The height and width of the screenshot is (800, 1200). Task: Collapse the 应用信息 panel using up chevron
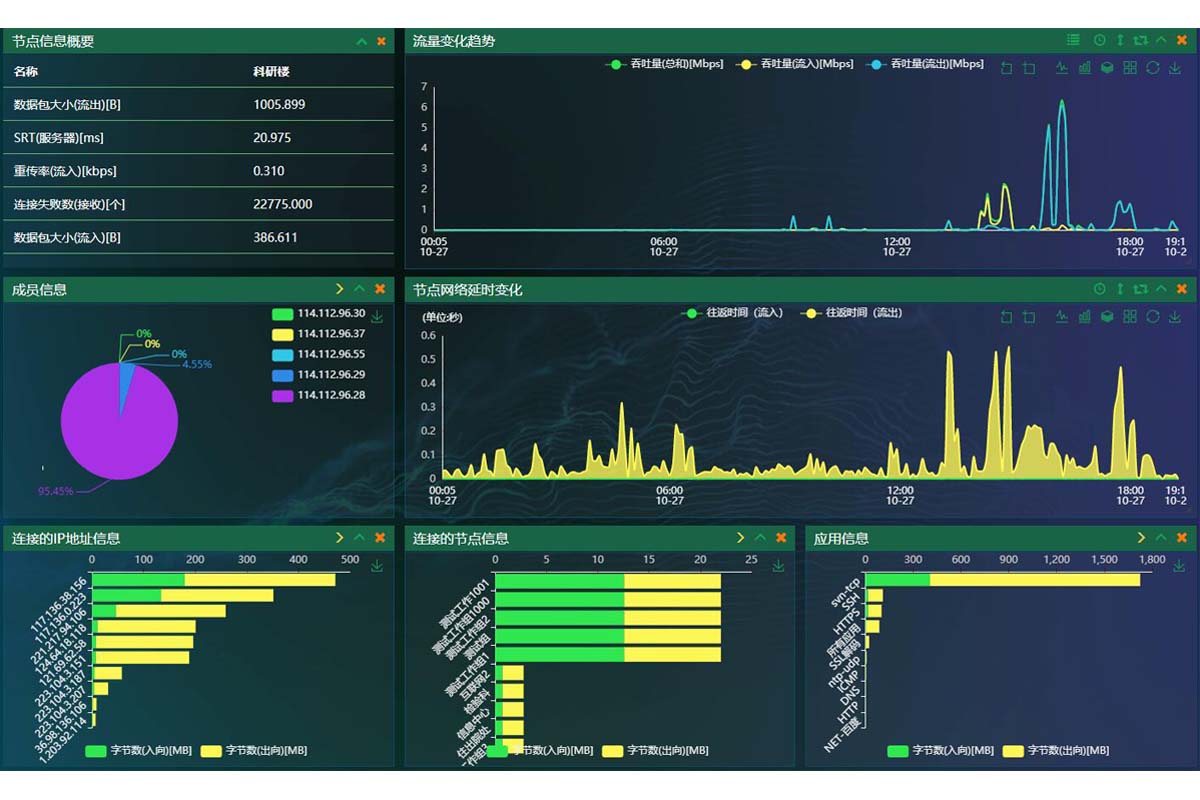pyautogui.click(x=1162, y=538)
